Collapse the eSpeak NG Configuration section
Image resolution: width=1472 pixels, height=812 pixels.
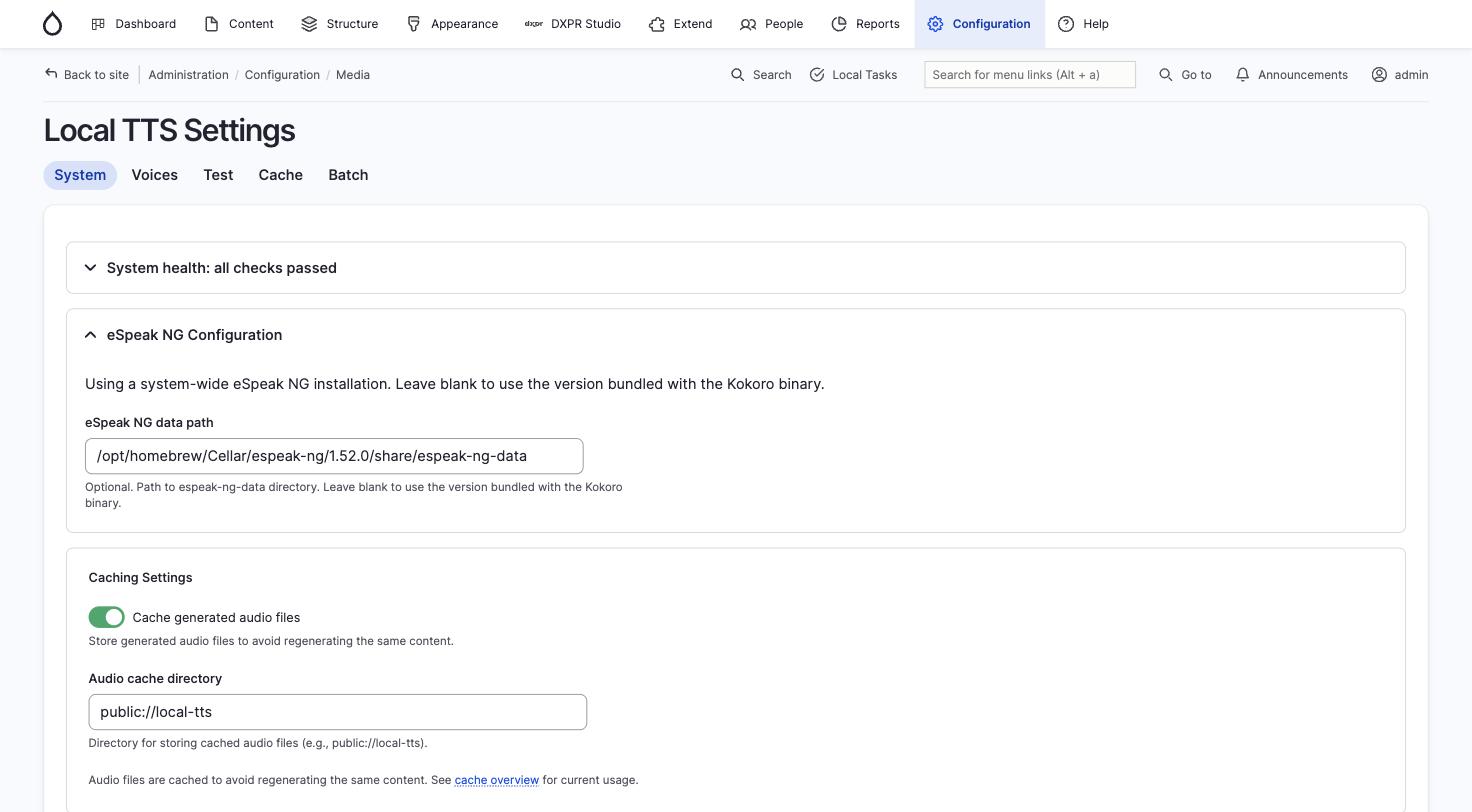736,335
